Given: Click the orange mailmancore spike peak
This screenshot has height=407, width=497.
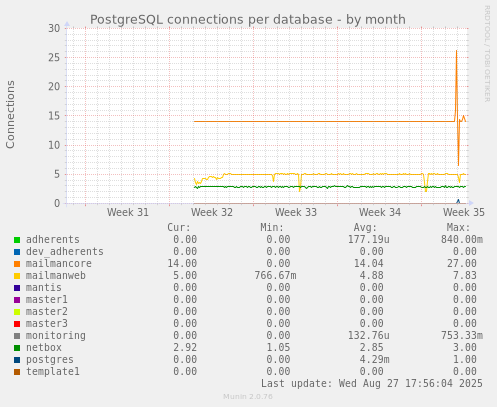Looking at the screenshot, I should (456, 51).
